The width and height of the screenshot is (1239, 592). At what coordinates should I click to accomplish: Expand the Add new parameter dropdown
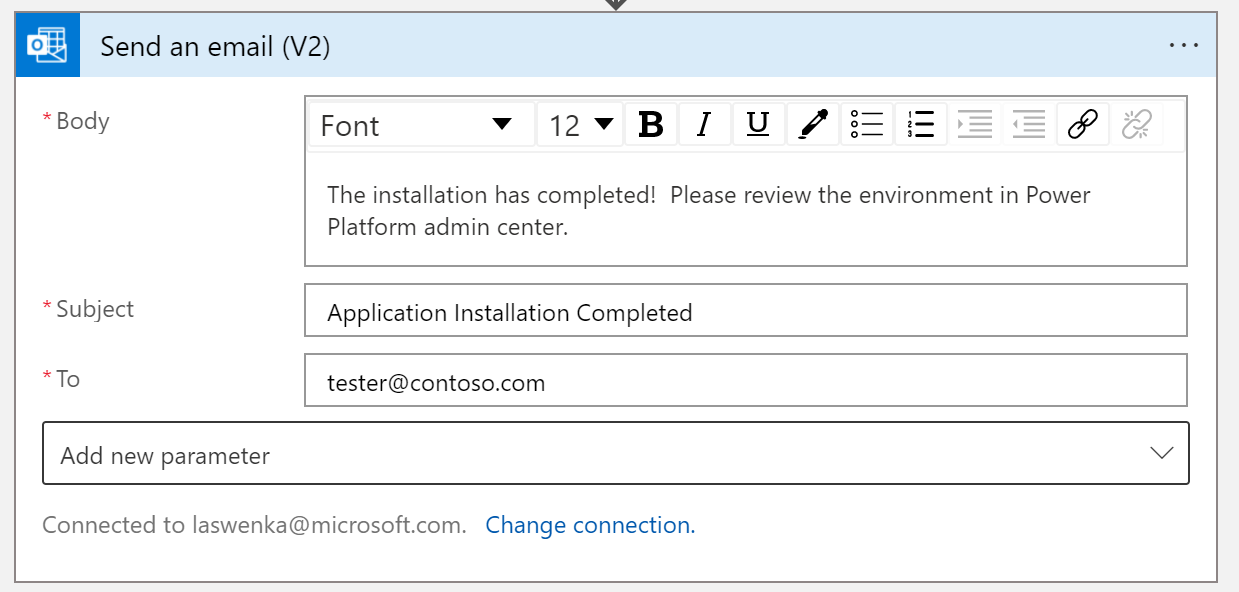(615, 454)
